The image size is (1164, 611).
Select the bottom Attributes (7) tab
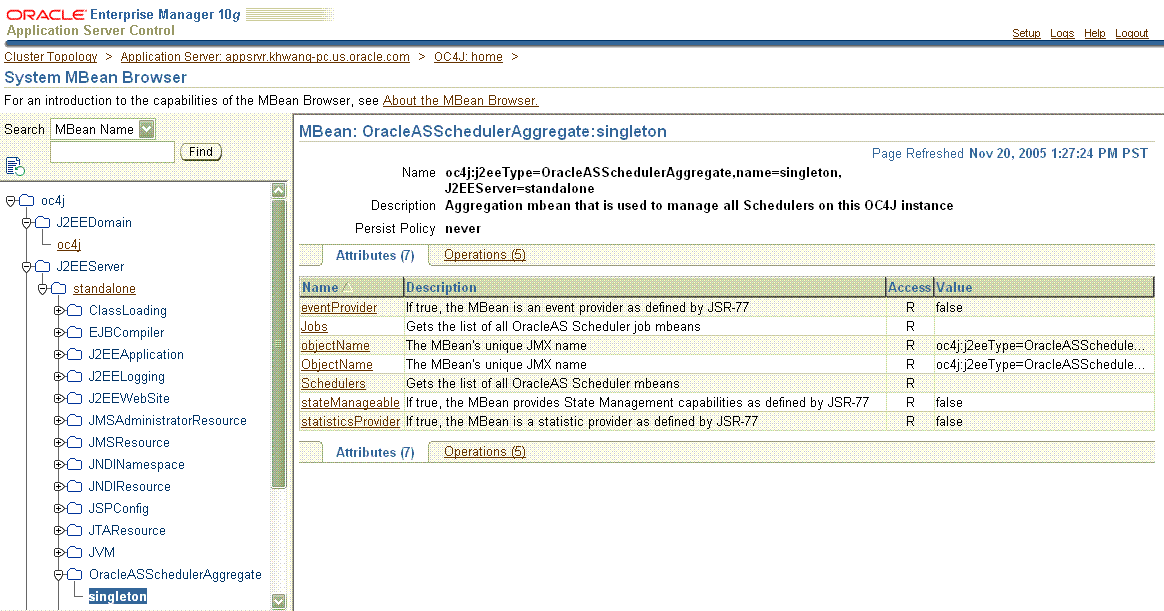(375, 452)
